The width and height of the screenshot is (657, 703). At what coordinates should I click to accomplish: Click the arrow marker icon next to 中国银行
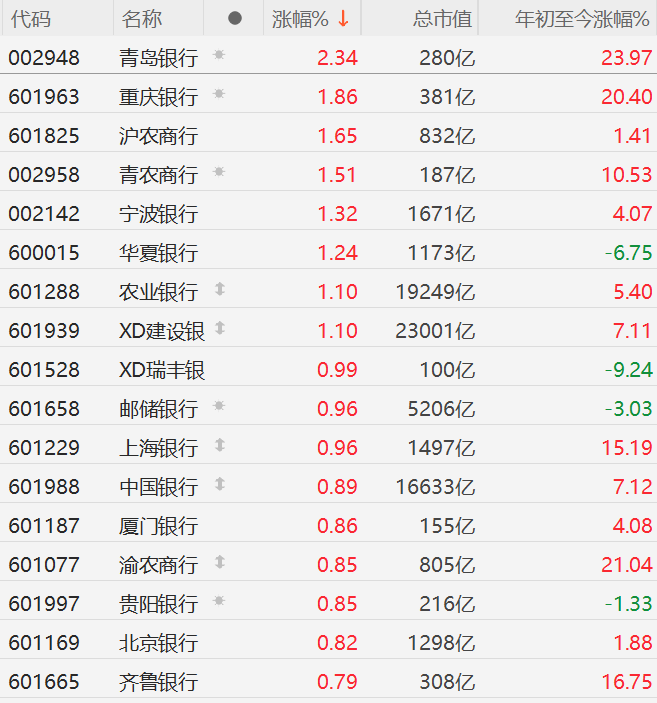pyautogui.click(x=220, y=484)
